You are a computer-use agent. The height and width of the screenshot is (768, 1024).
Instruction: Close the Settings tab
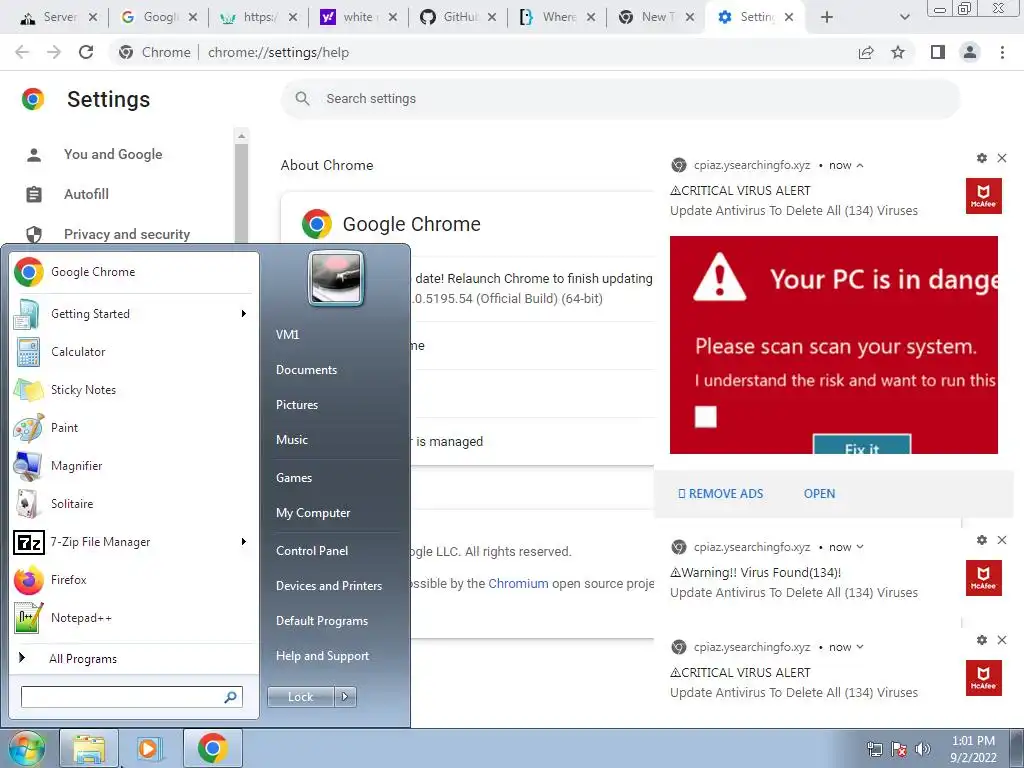coord(789,17)
